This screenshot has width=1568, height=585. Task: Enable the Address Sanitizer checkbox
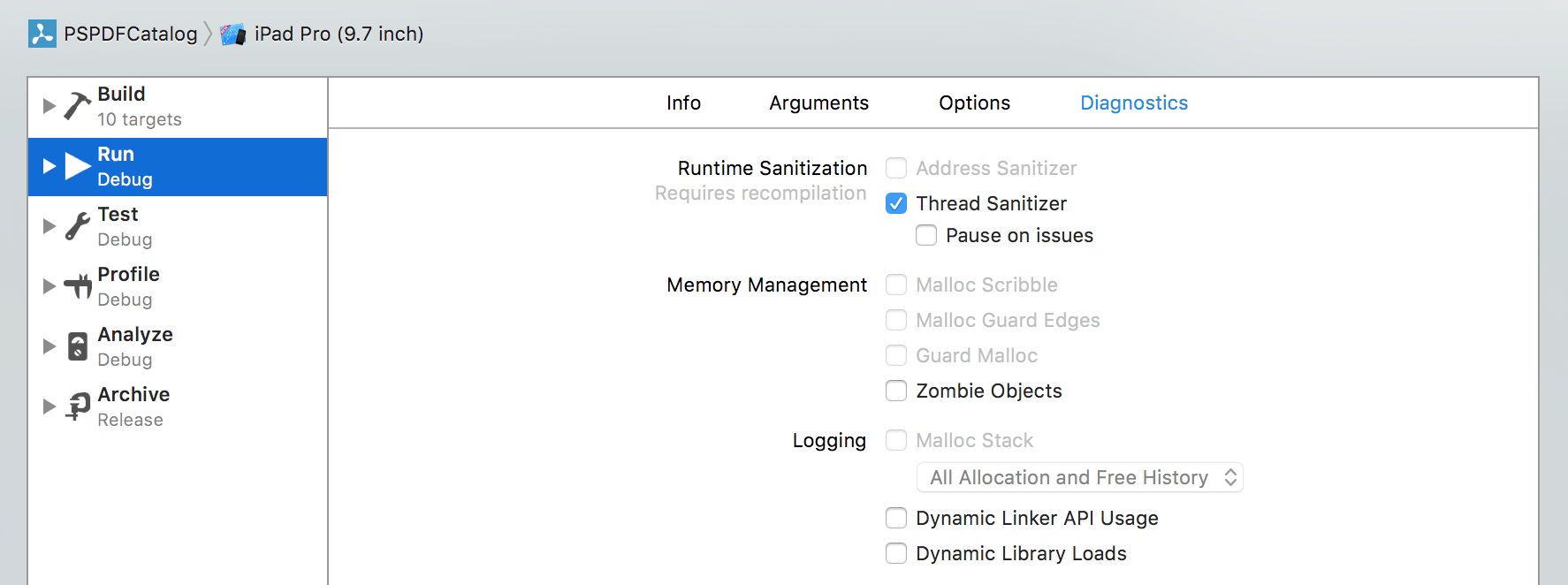pyautogui.click(x=895, y=168)
